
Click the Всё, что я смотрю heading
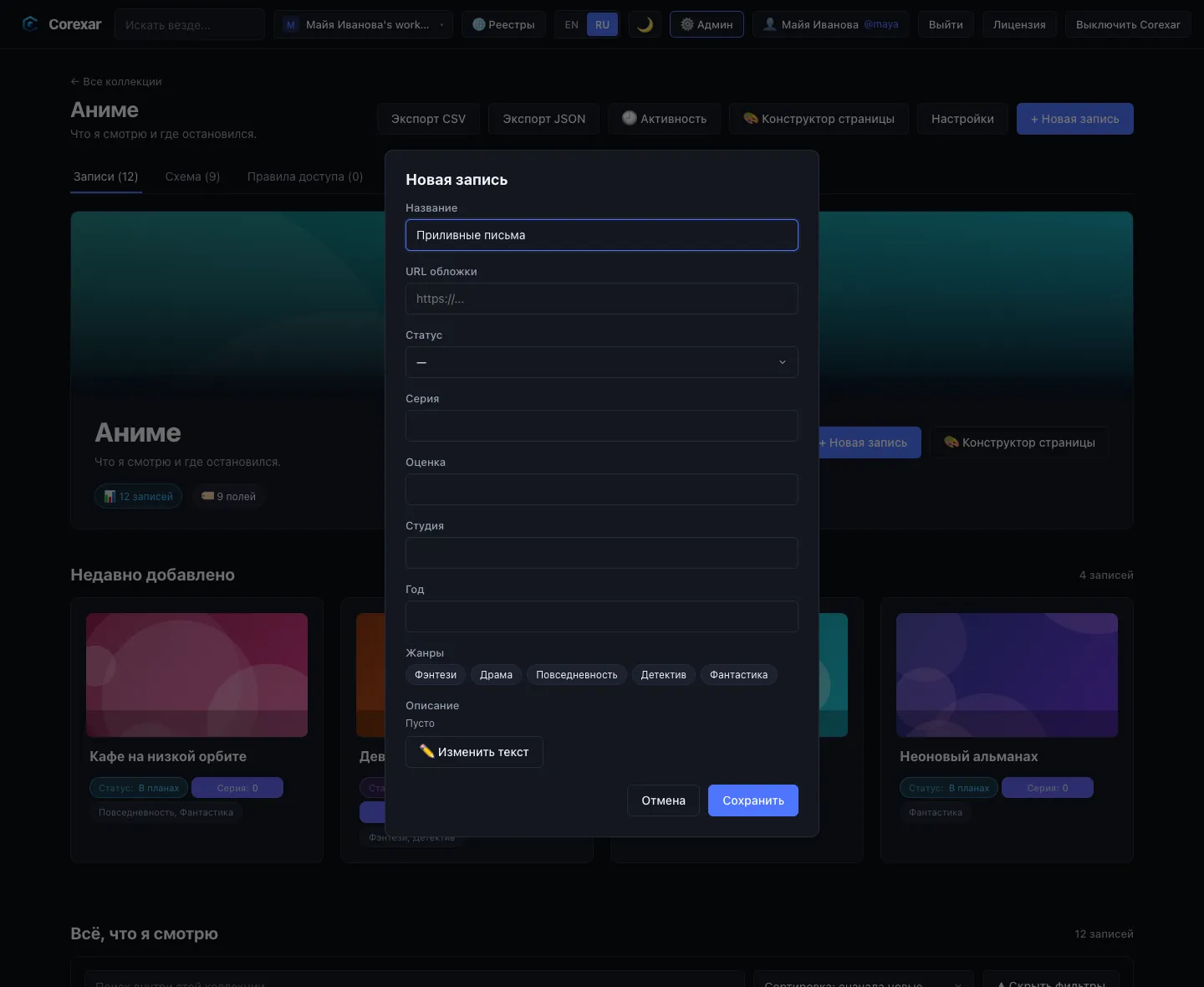(144, 933)
